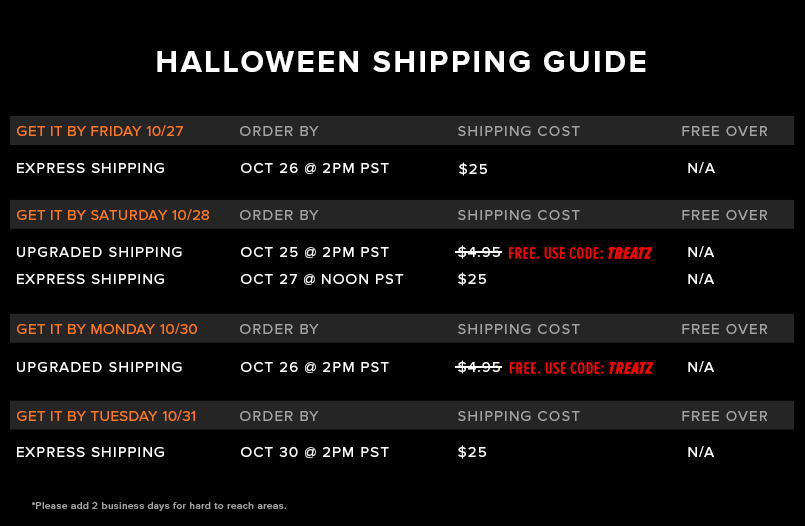This screenshot has width=805, height=526.
Task: Select the Get It By Saturday 10/28 header
Action: coord(113,216)
